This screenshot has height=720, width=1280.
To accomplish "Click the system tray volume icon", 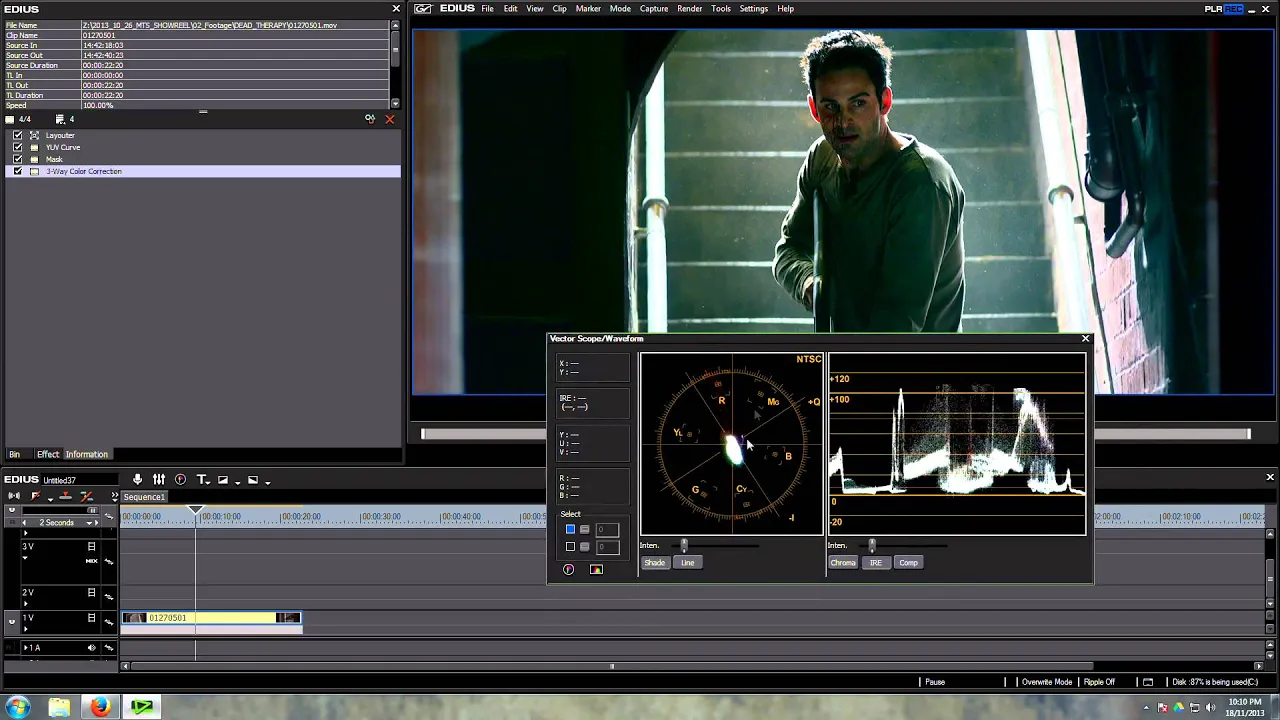I will coord(1211,707).
